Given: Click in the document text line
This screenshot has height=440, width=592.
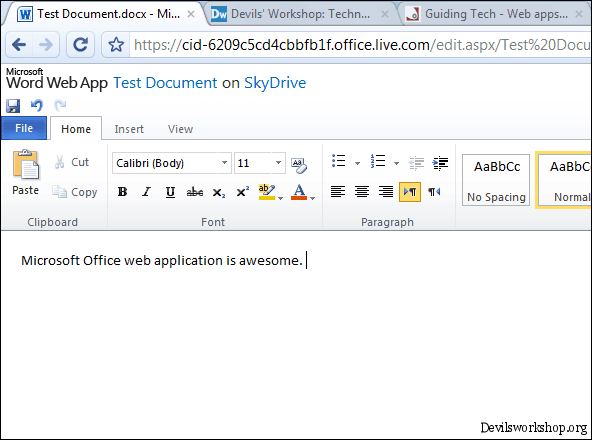Looking at the screenshot, I should pos(162,261).
